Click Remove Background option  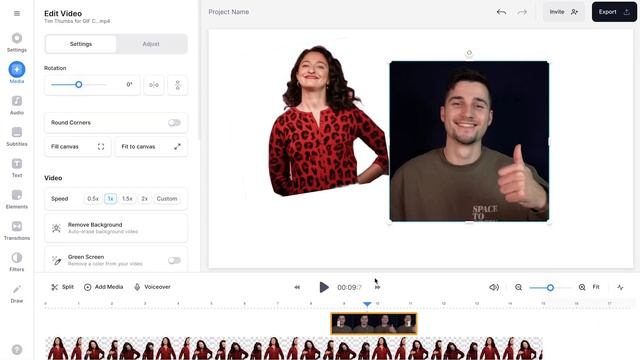pyautogui.click(x=116, y=228)
